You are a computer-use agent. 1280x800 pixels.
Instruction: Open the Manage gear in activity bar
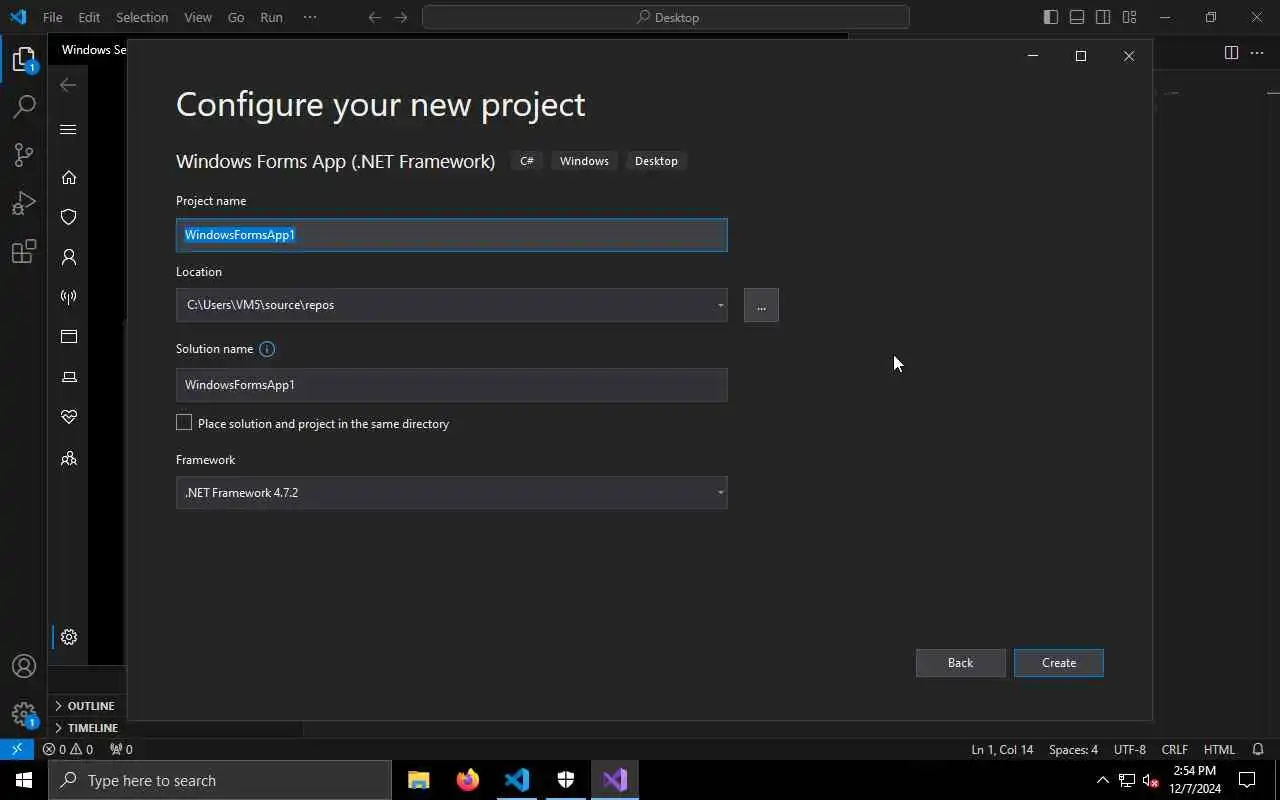[x=24, y=714]
